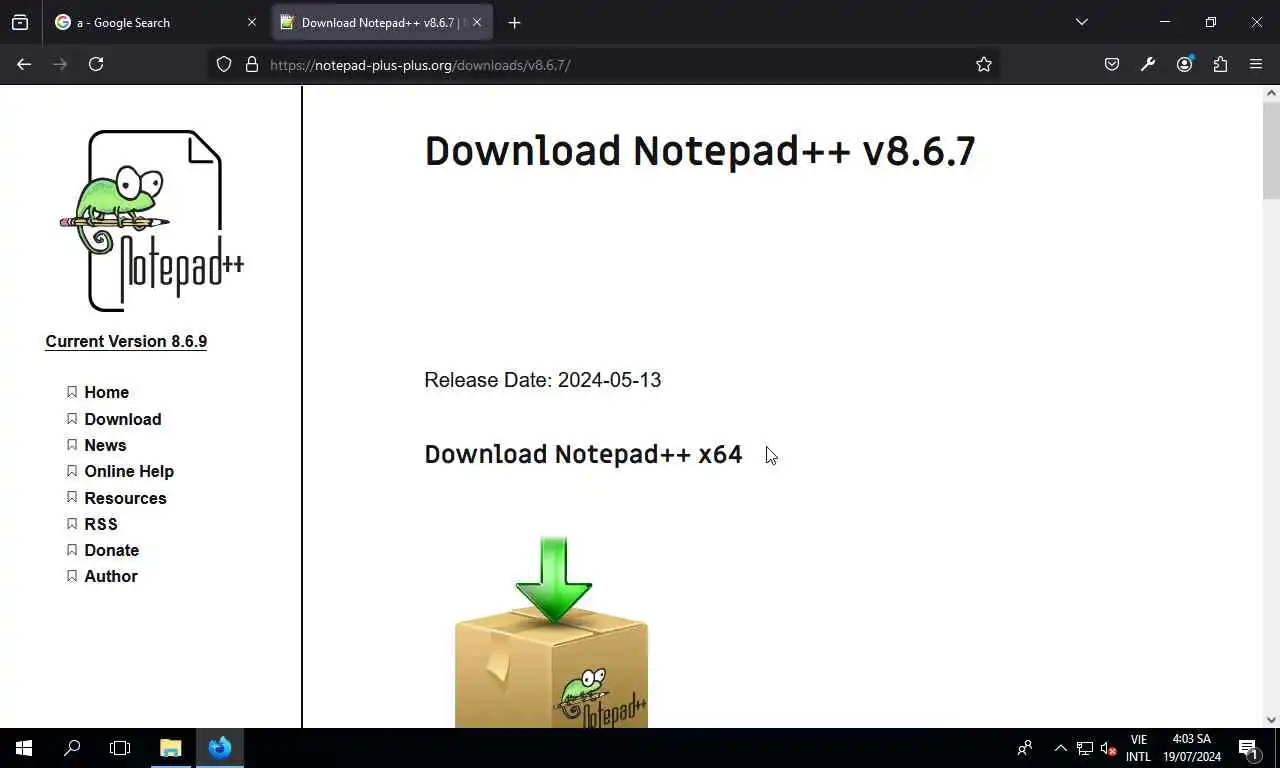Click the page scrollbar up arrow
This screenshot has width=1280, height=768.
click(1271, 93)
